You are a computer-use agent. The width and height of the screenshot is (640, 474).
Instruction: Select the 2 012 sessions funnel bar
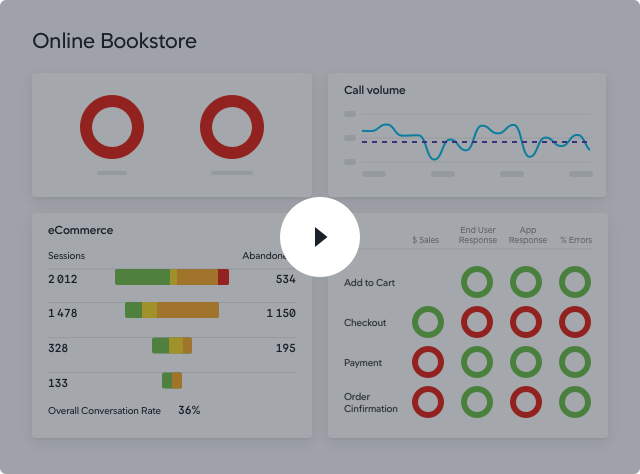[172, 277]
